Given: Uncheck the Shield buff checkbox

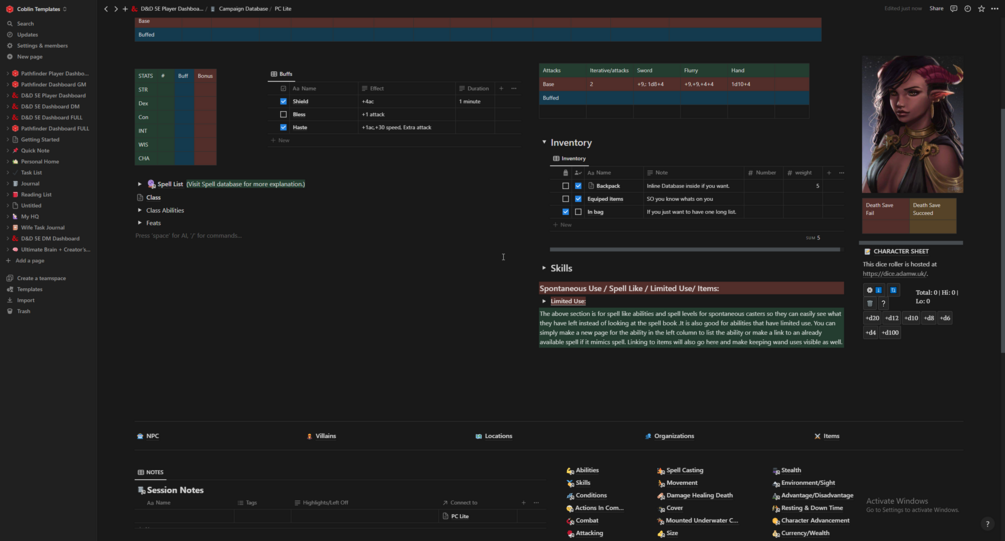Looking at the screenshot, I should coord(283,101).
